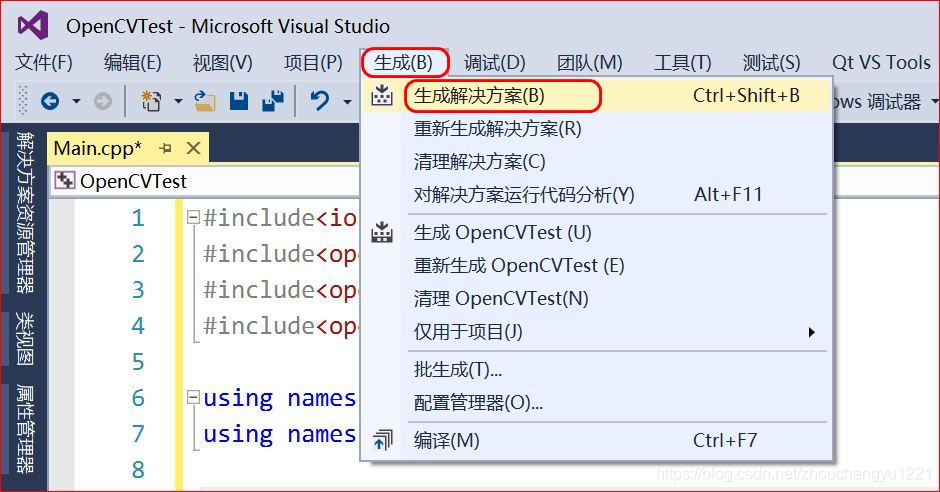Open the 工具(T) menu
The height and width of the screenshot is (492, 940).
682,62
